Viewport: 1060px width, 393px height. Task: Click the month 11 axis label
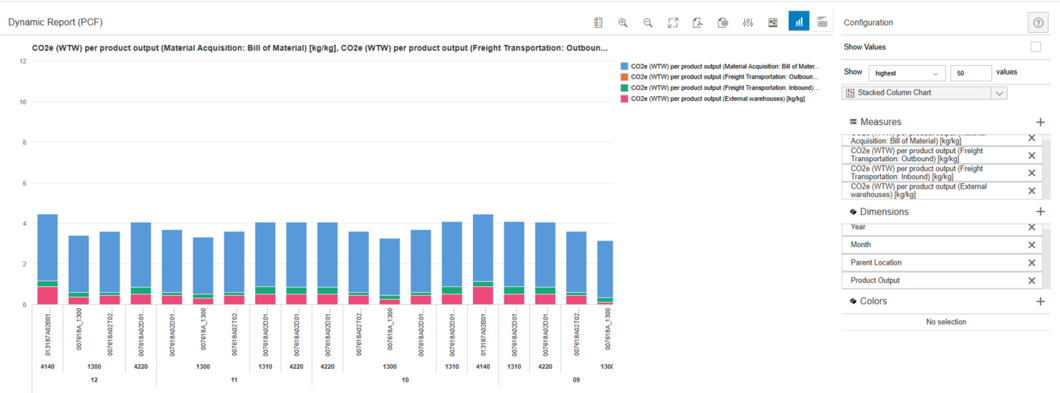234,380
